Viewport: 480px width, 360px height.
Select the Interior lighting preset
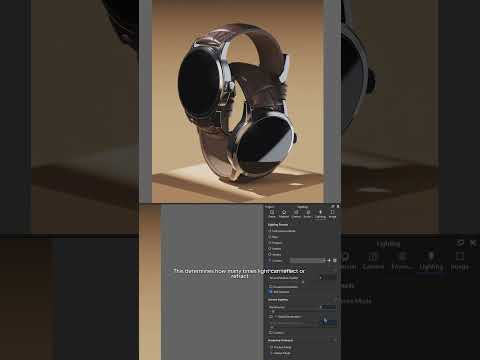pyautogui.click(x=270, y=249)
